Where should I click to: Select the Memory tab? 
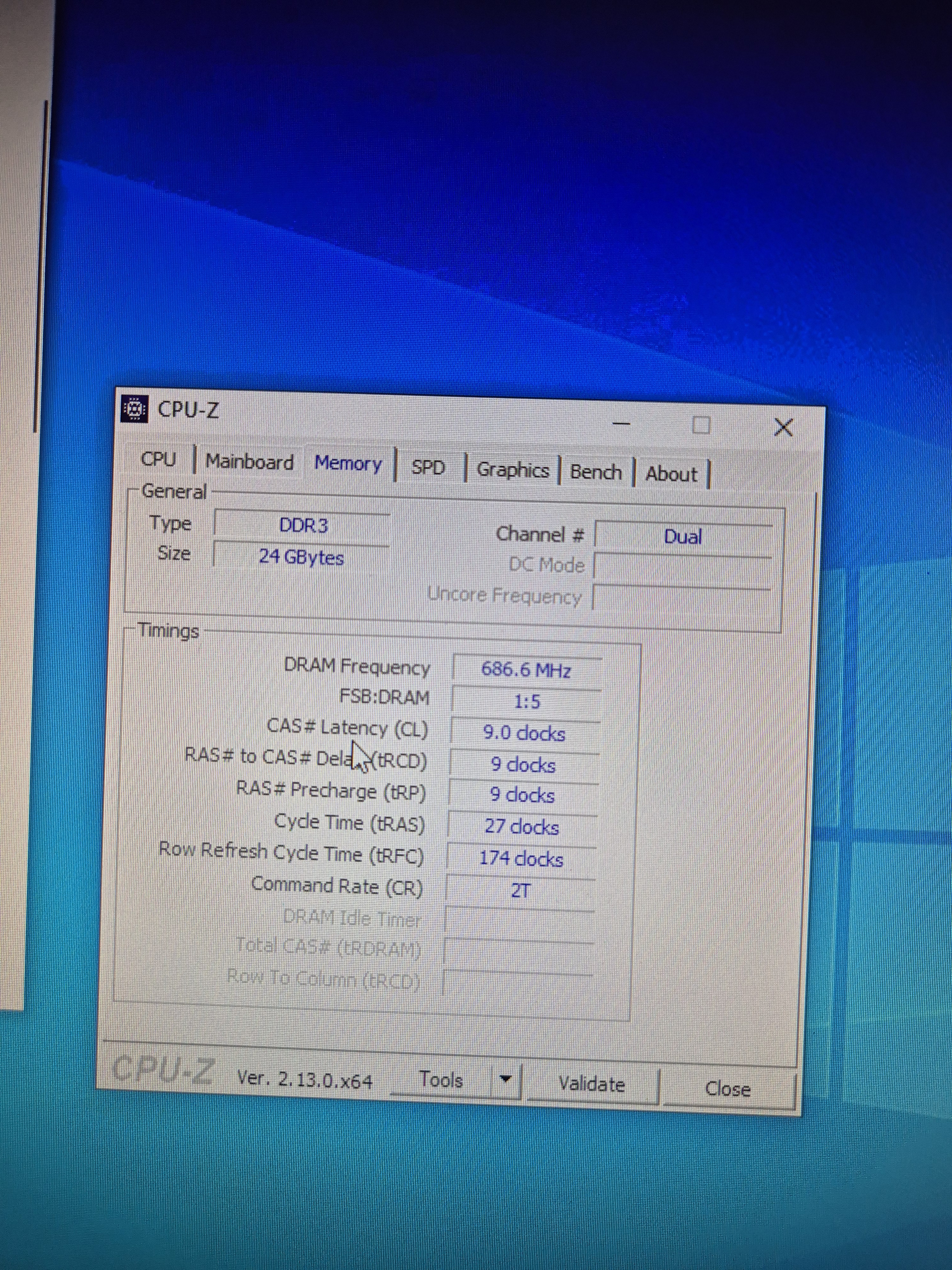point(348,463)
